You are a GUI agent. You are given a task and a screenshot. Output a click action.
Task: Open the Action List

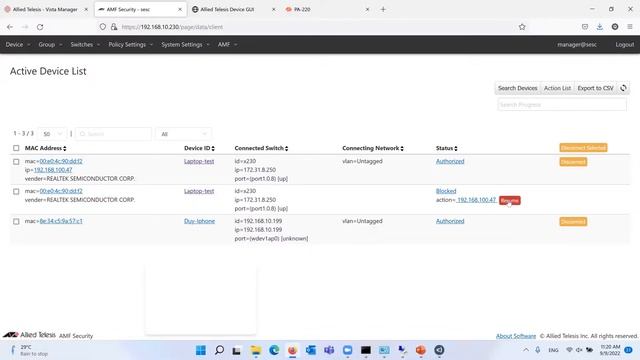[557, 88]
